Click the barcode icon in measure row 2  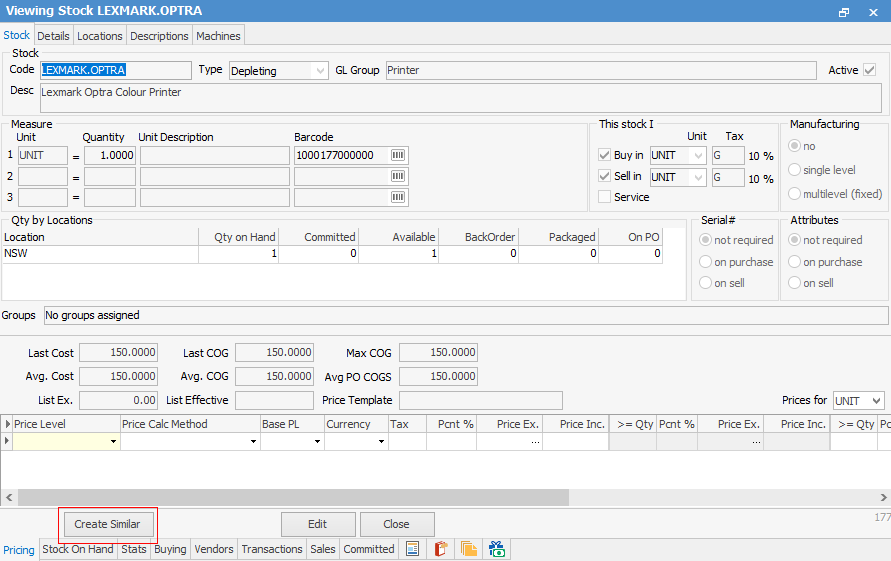point(398,176)
